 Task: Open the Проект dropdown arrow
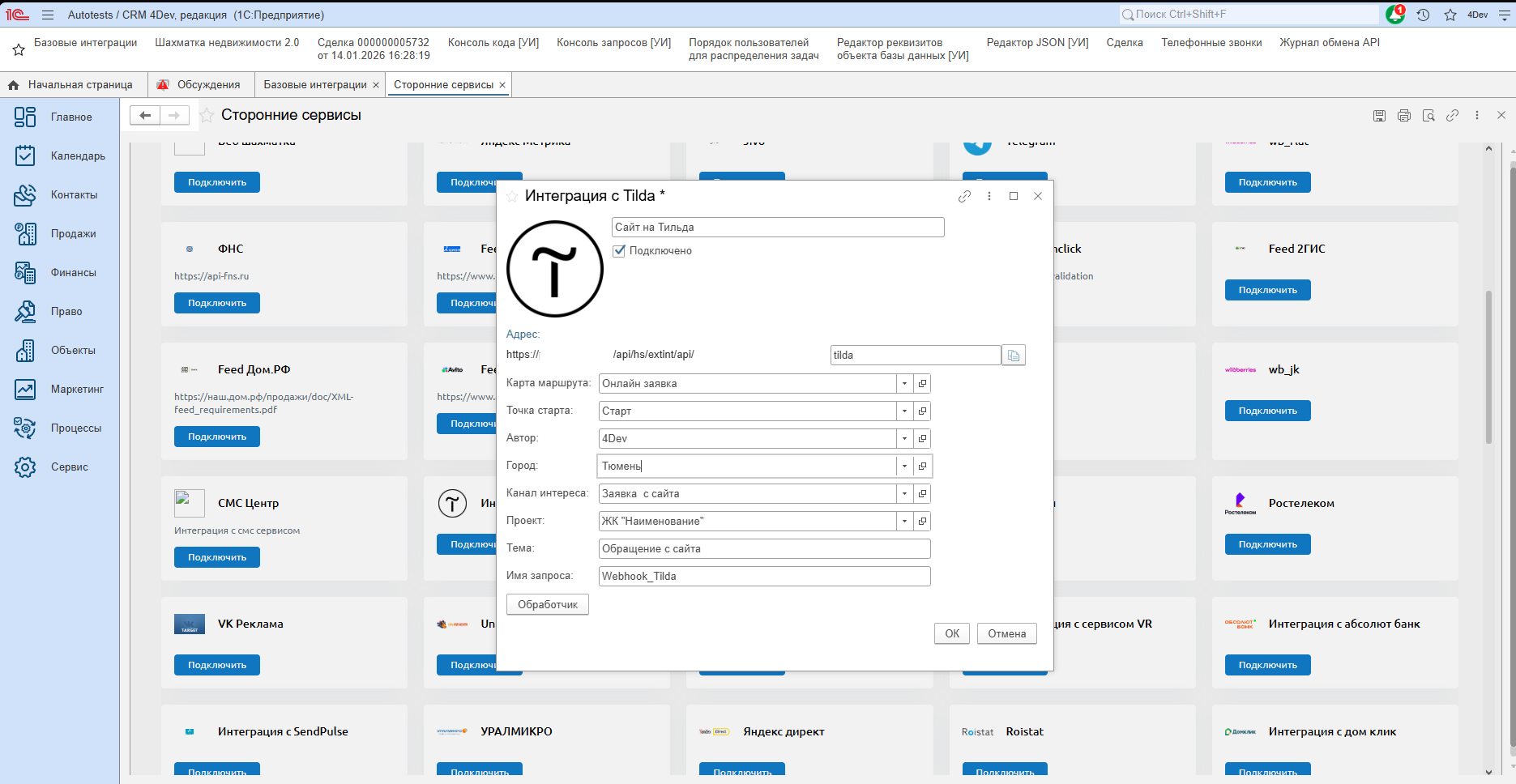[904, 522]
